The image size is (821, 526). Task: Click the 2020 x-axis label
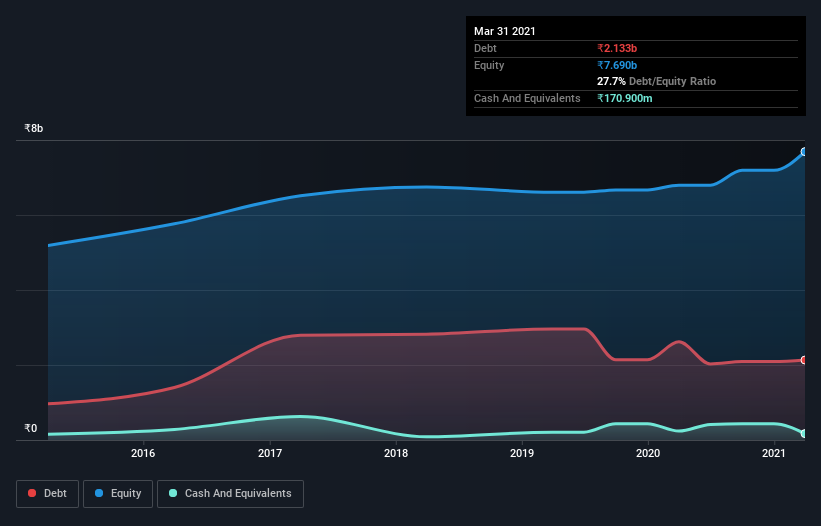pos(648,453)
